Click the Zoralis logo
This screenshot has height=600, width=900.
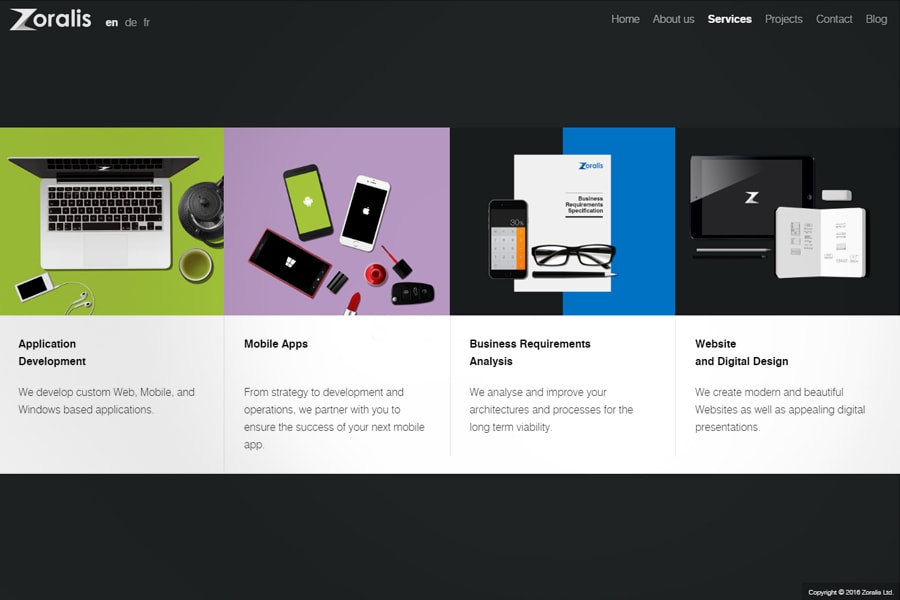tap(50, 19)
